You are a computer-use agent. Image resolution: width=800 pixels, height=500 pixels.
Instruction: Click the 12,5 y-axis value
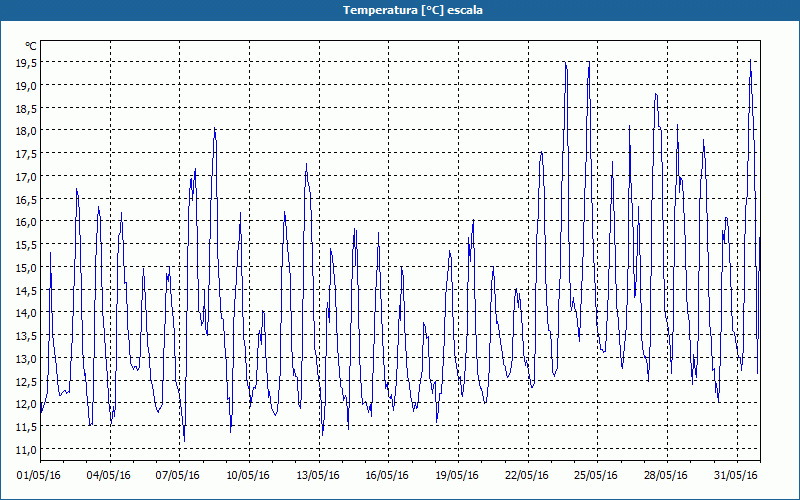pyautogui.click(x=26, y=381)
